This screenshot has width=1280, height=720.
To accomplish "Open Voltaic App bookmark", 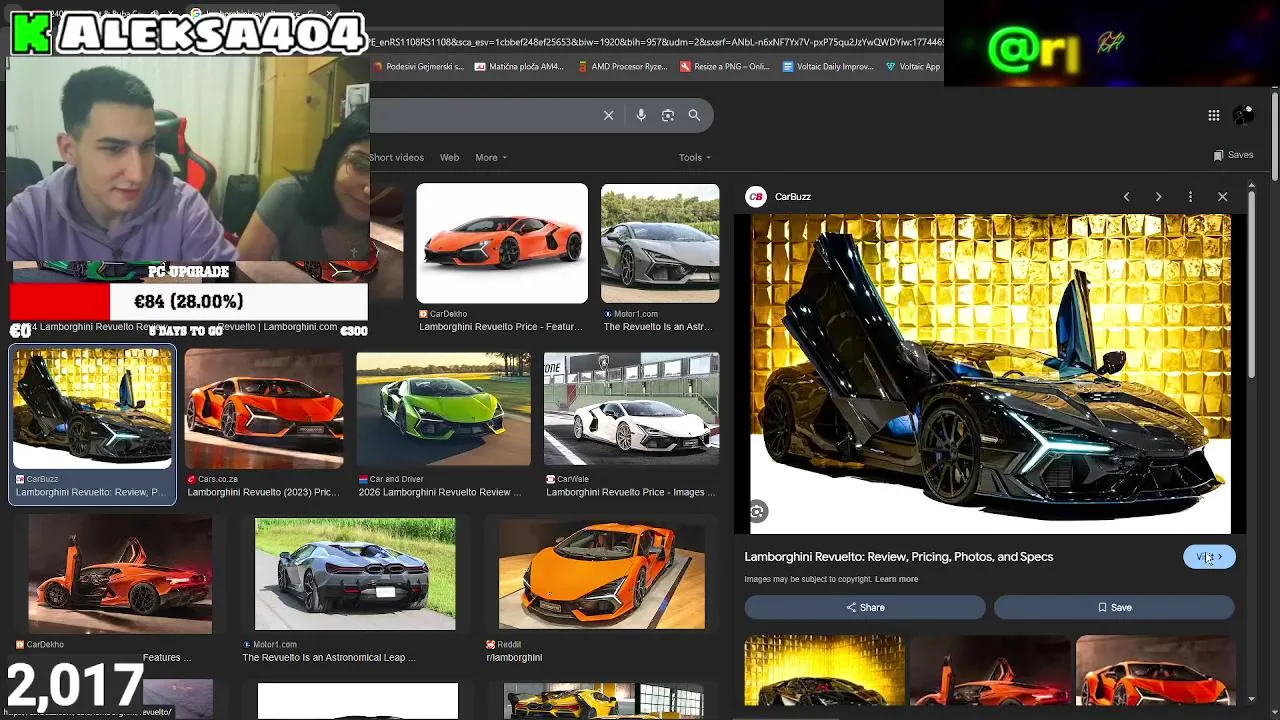I will pos(913,67).
